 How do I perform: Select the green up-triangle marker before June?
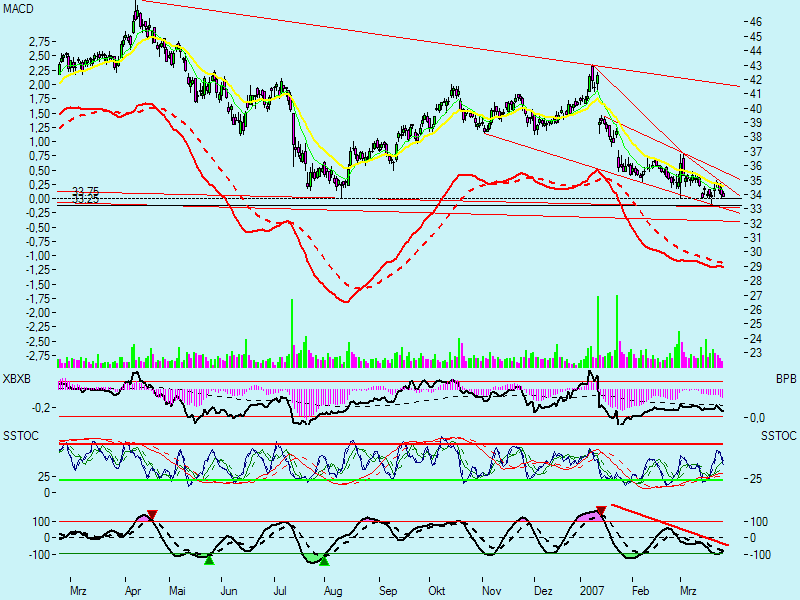tap(209, 560)
